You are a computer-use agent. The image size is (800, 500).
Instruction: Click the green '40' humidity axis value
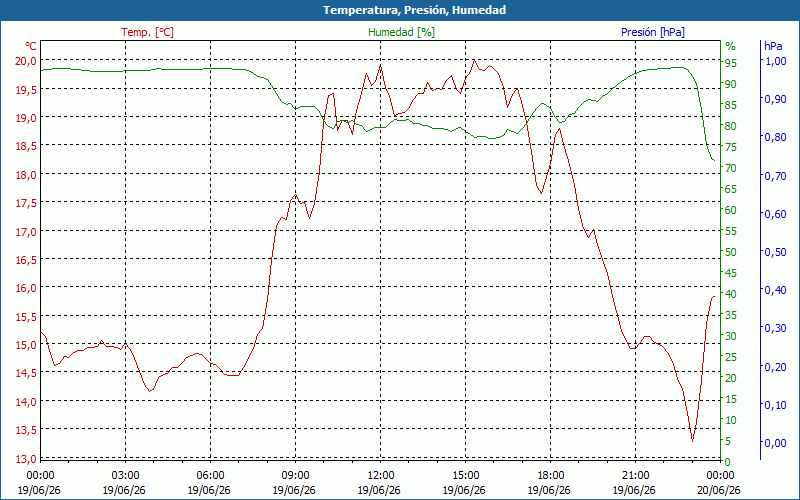click(x=731, y=294)
